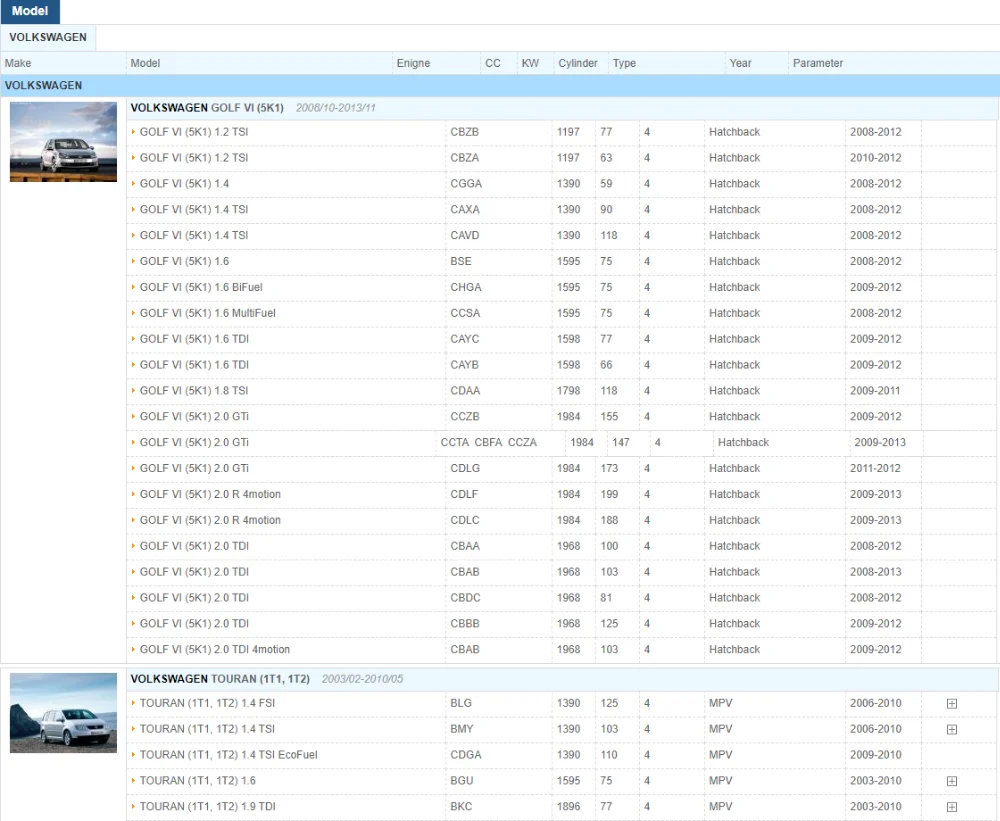This screenshot has width=1000, height=821.
Task: Expand parameters for TOURAN 1.9 TDI BKC row
Action: [x=952, y=807]
